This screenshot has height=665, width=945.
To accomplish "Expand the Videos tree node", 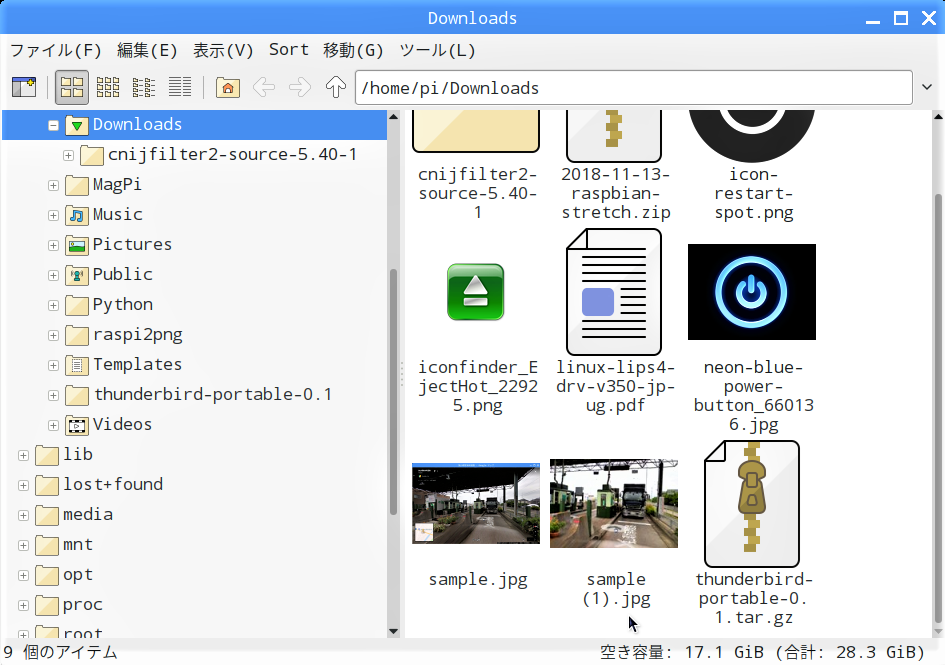I will coord(53,426).
